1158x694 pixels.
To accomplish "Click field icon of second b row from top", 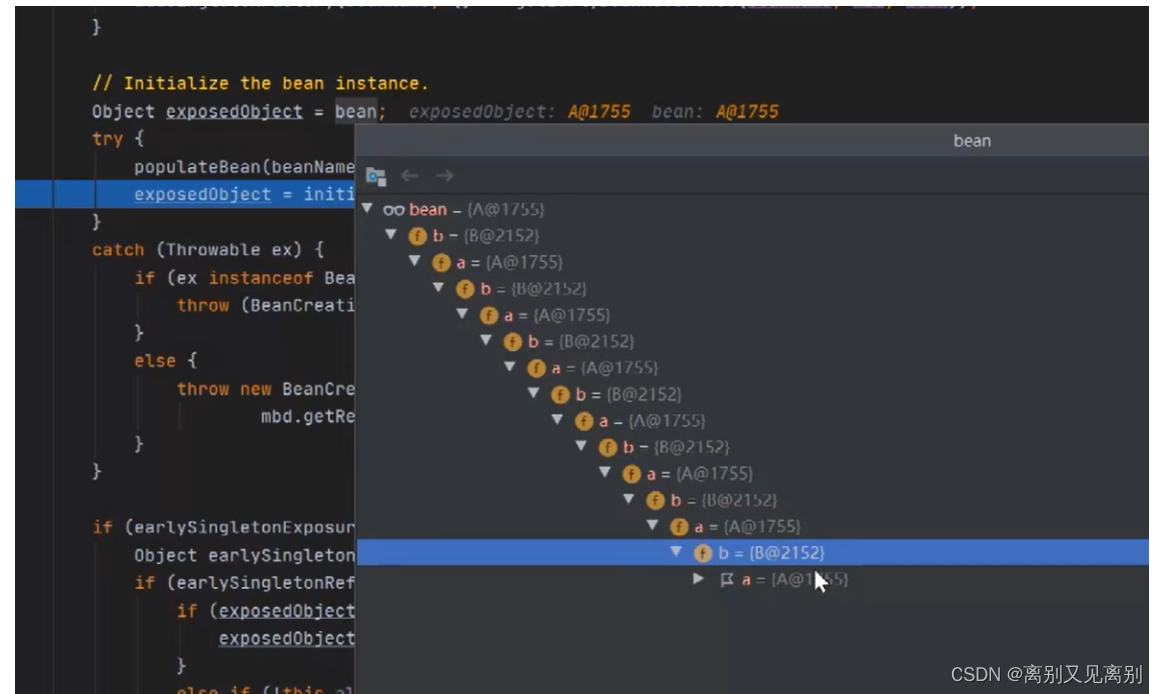I will 465,289.
